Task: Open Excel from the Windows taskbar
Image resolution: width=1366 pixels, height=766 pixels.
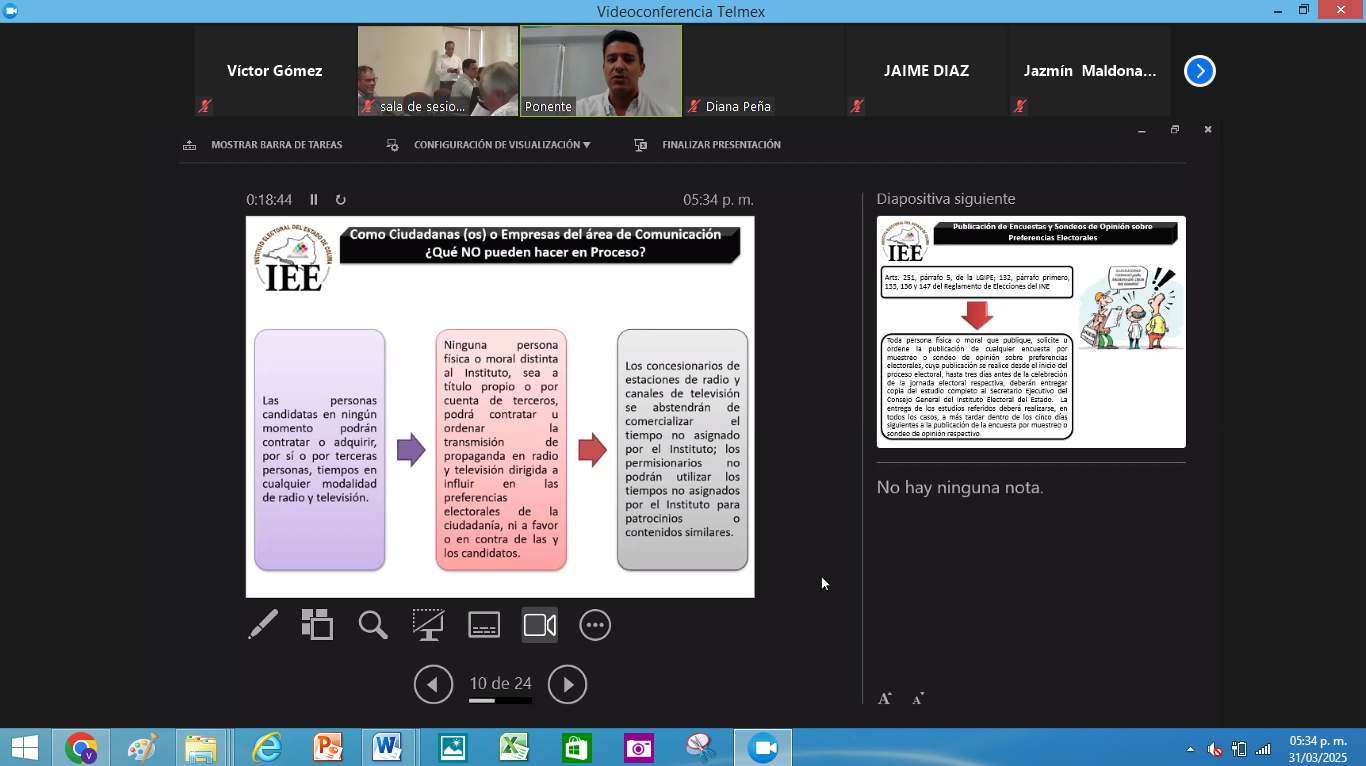Action: coord(513,747)
